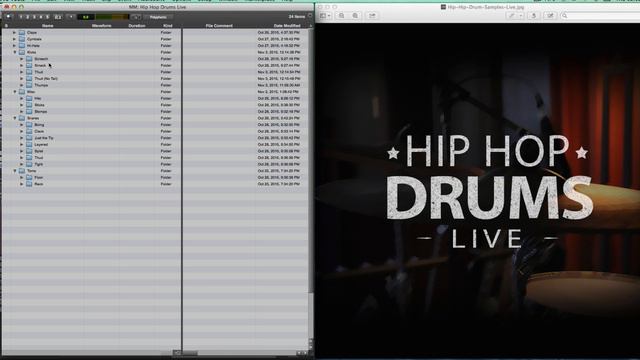Select view preset 3 in Workspace browser
This screenshot has width=640, height=360.
34,17
